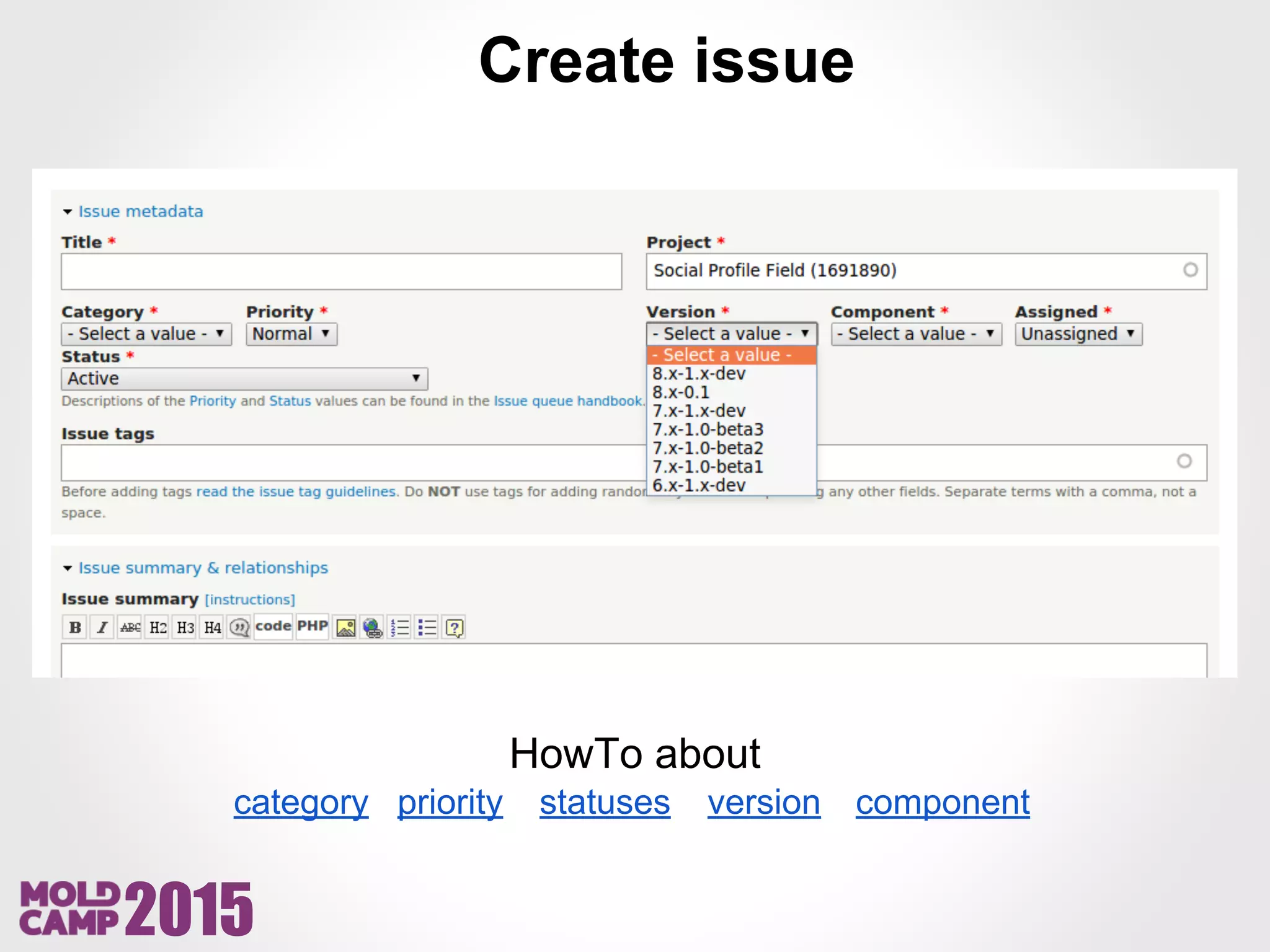The width and height of the screenshot is (1270, 952).
Task: Open the Component dropdown
Action: (x=917, y=334)
